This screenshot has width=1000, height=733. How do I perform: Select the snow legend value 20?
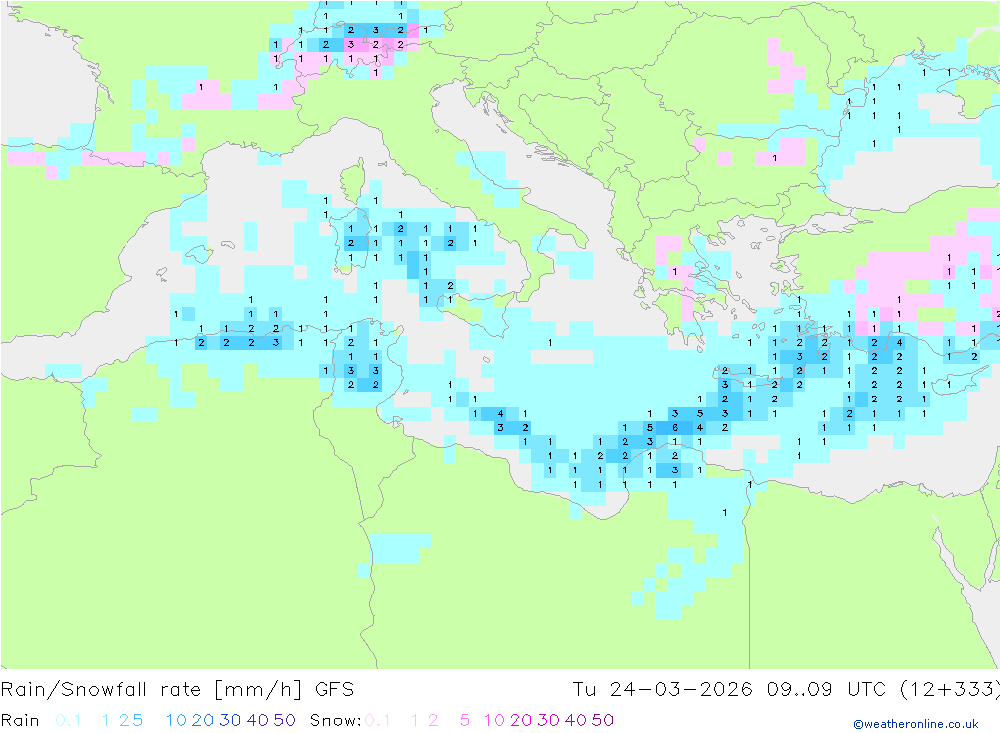521,720
